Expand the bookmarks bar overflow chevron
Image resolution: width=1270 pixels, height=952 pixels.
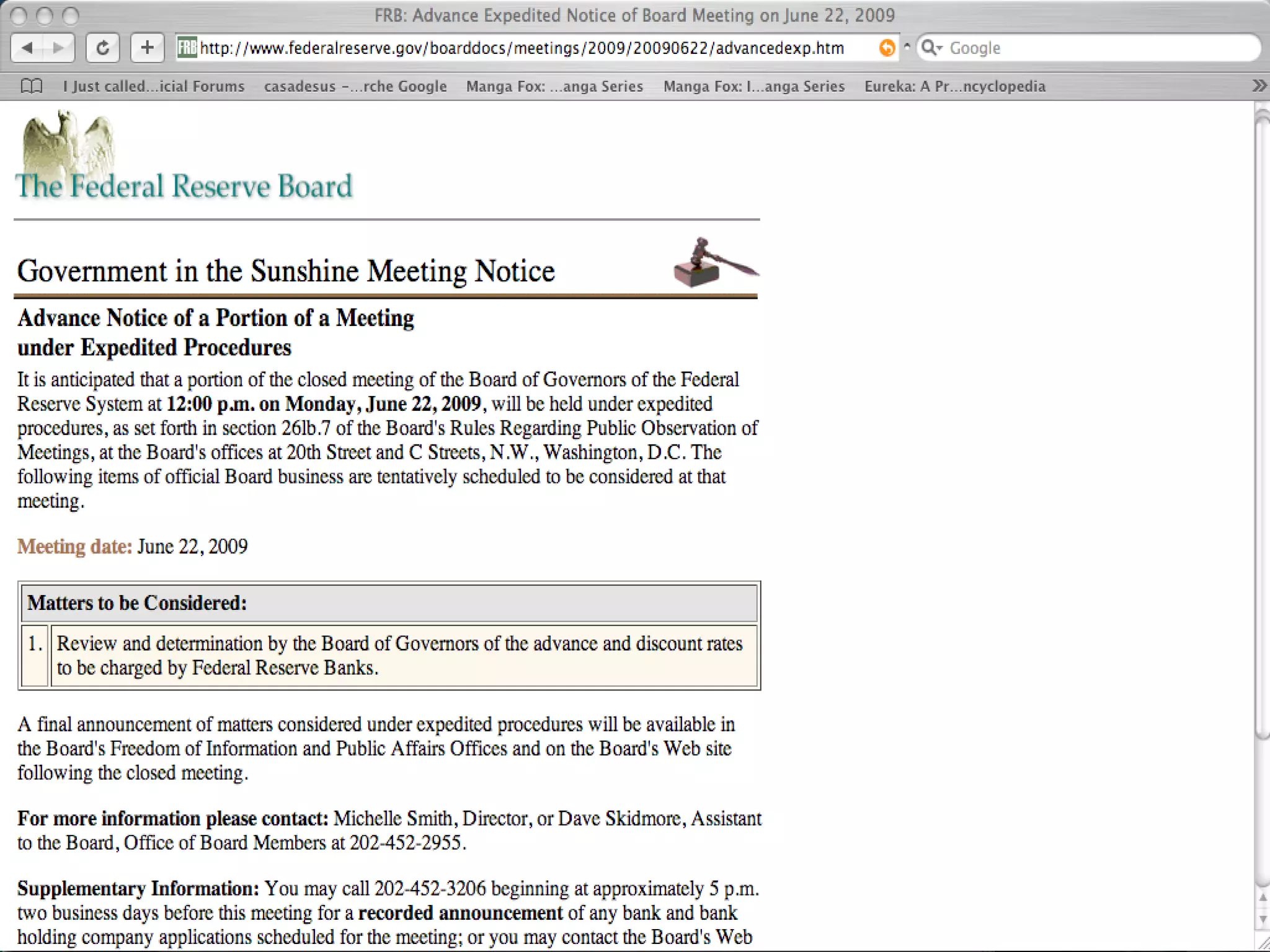tap(1258, 86)
